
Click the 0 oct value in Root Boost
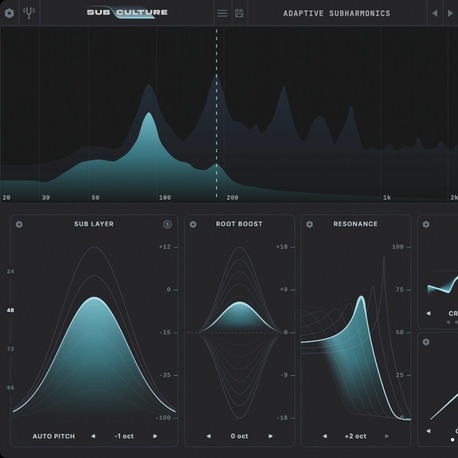tap(239, 436)
